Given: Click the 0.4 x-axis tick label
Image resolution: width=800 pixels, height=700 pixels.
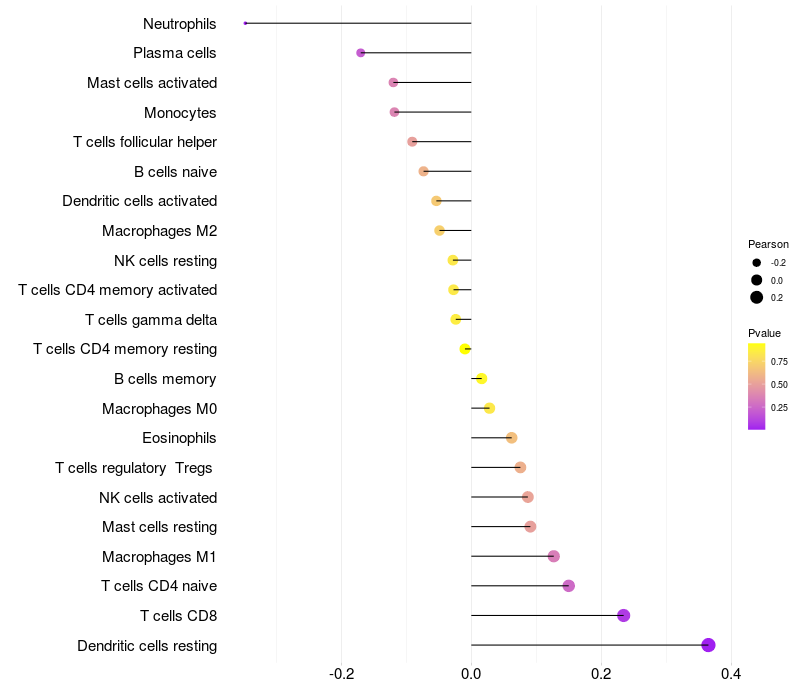Looking at the screenshot, I should [731, 674].
